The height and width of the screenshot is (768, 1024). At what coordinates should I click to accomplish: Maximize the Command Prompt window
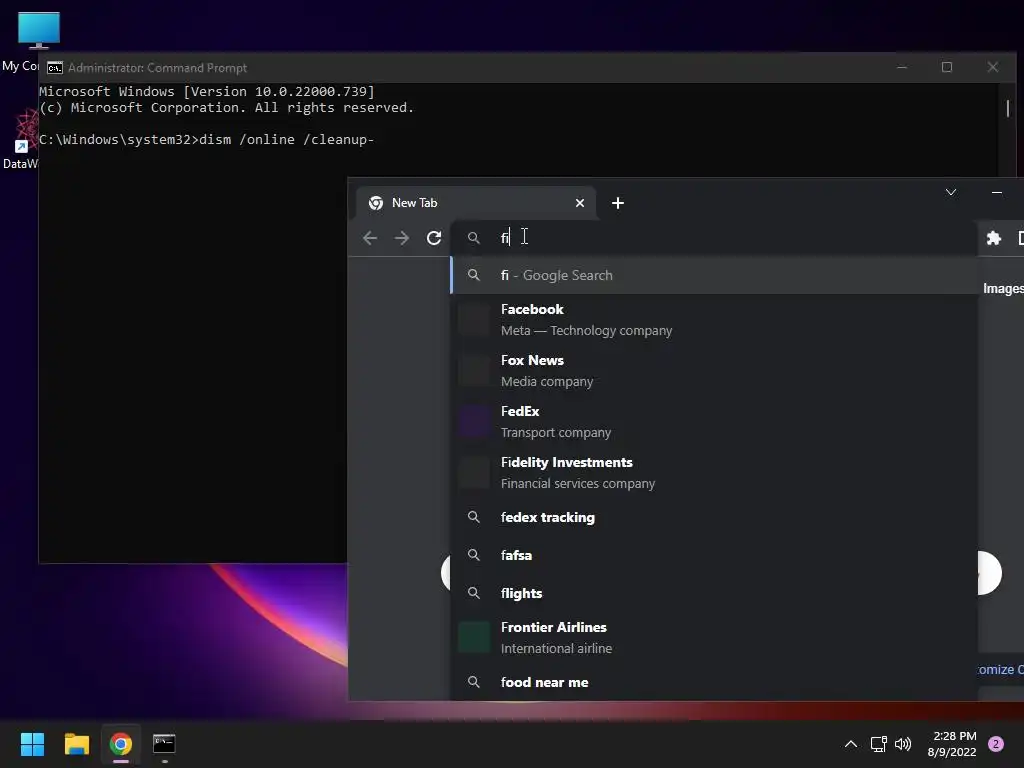[x=946, y=67]
